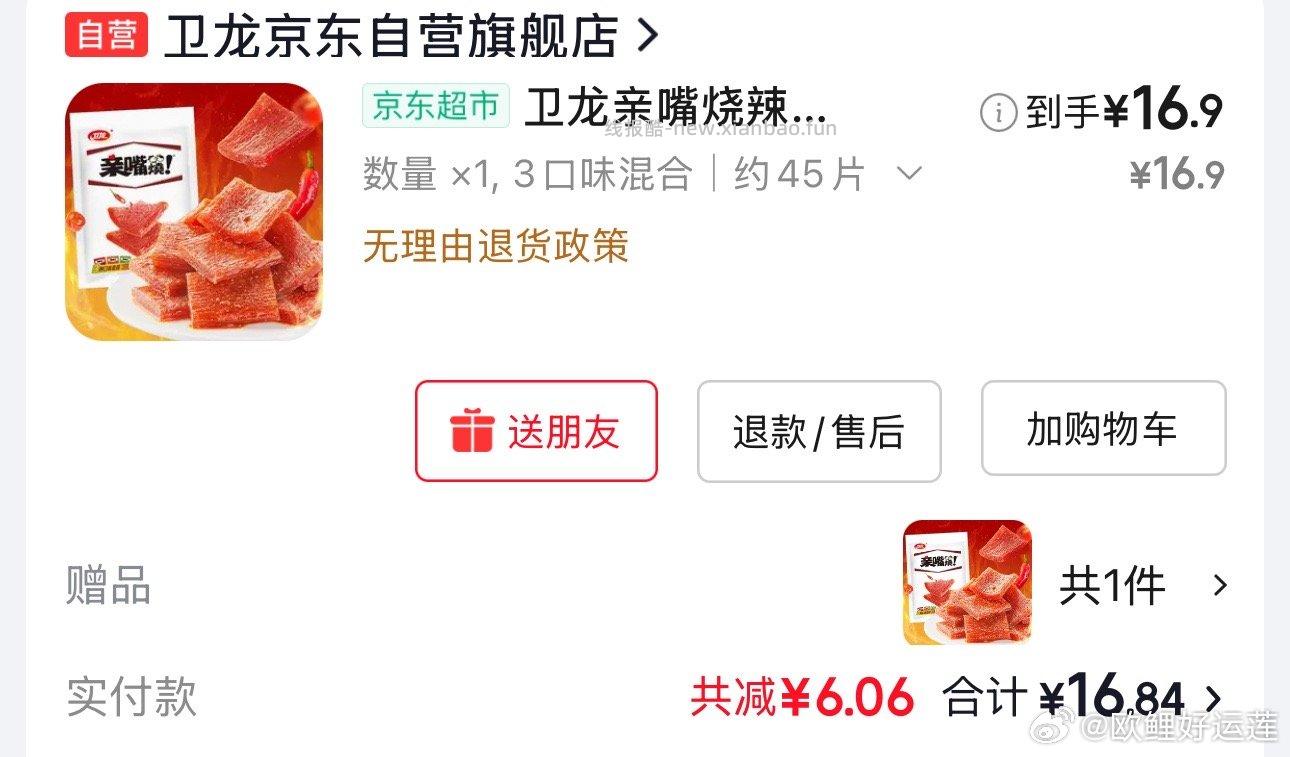Tap the 京东超市 tag
Screen dimensions: 1290x757
tap(436, 106)
